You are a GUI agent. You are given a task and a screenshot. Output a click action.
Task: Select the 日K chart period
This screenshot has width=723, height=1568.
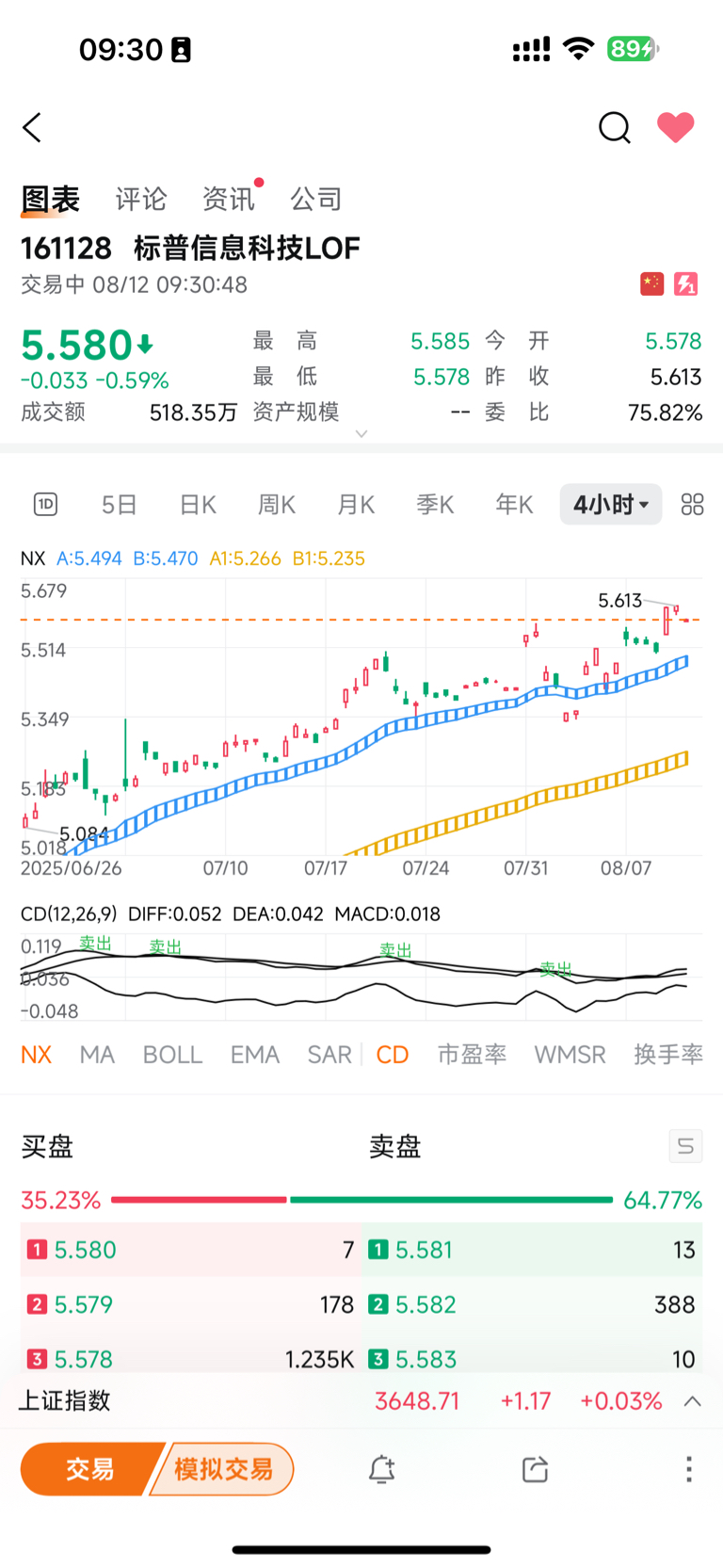pos(199,505)
